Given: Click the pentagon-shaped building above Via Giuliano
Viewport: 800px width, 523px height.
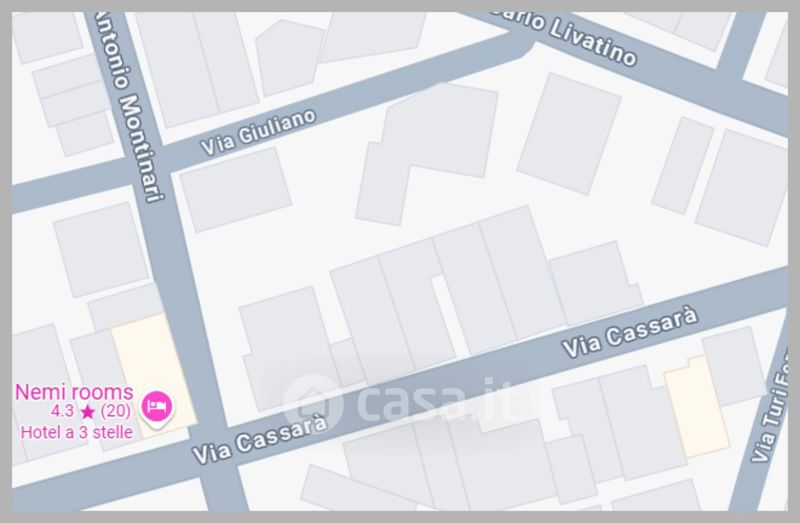Looking at the screenshot, I should 289,58.
